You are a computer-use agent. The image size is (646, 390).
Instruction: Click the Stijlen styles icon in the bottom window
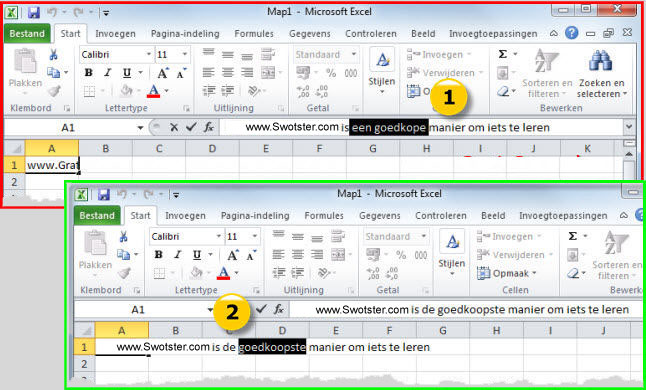tap(452, 242)
